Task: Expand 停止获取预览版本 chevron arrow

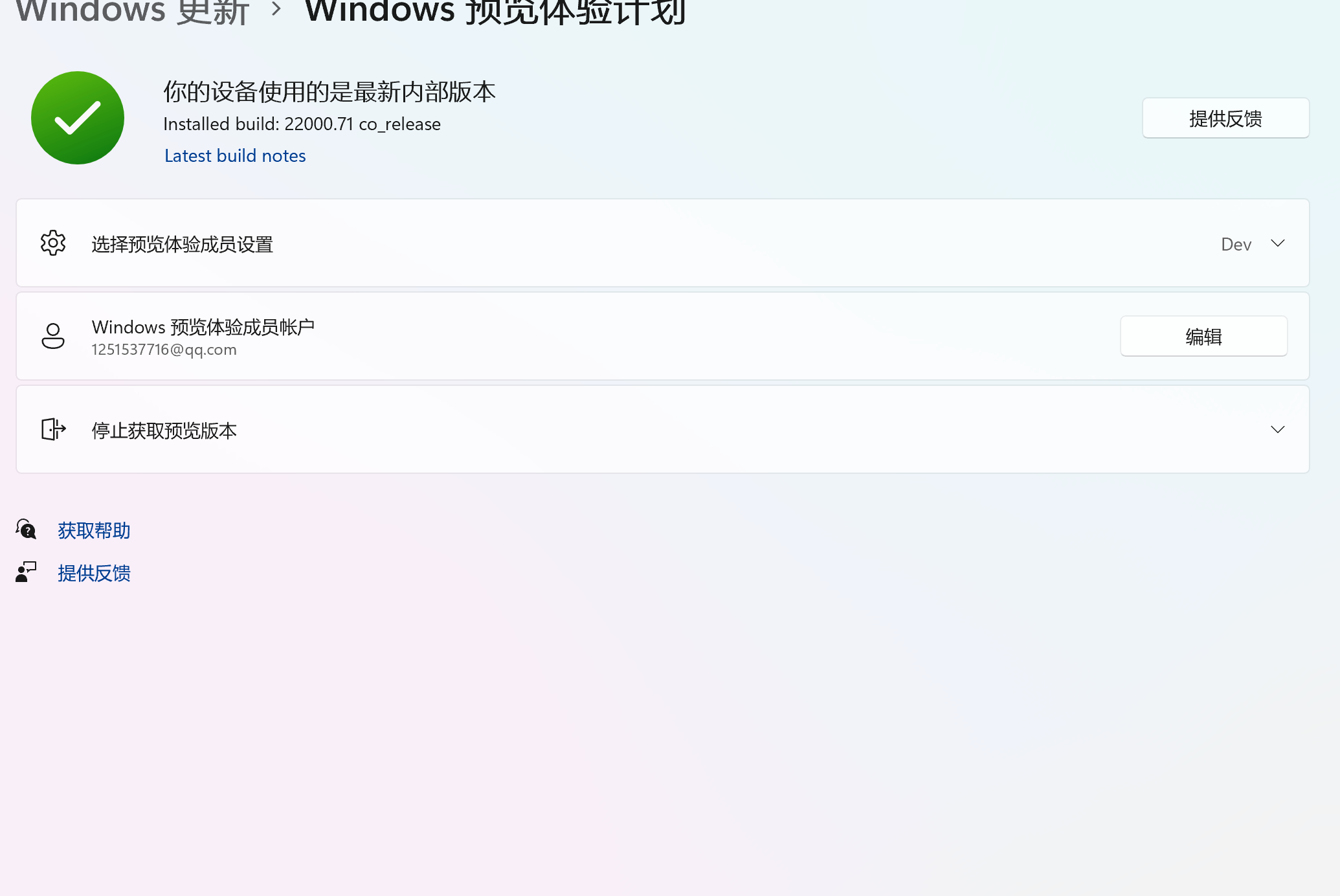Action: 1277,430
